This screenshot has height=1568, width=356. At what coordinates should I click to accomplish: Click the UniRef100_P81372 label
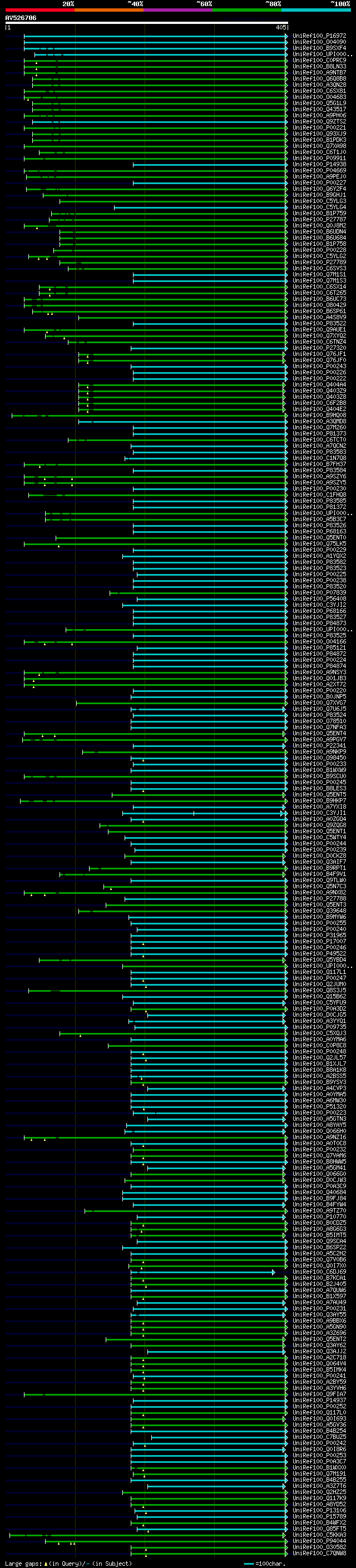(319, 507)
